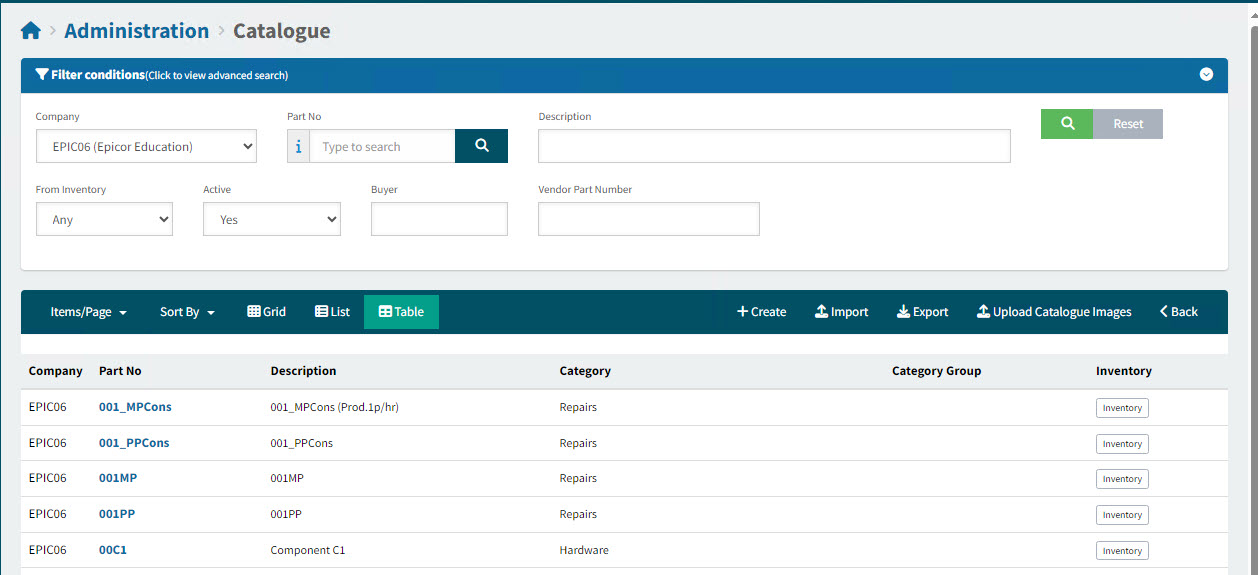Open the Import option

pyautogui.click(x=841, y=312)
